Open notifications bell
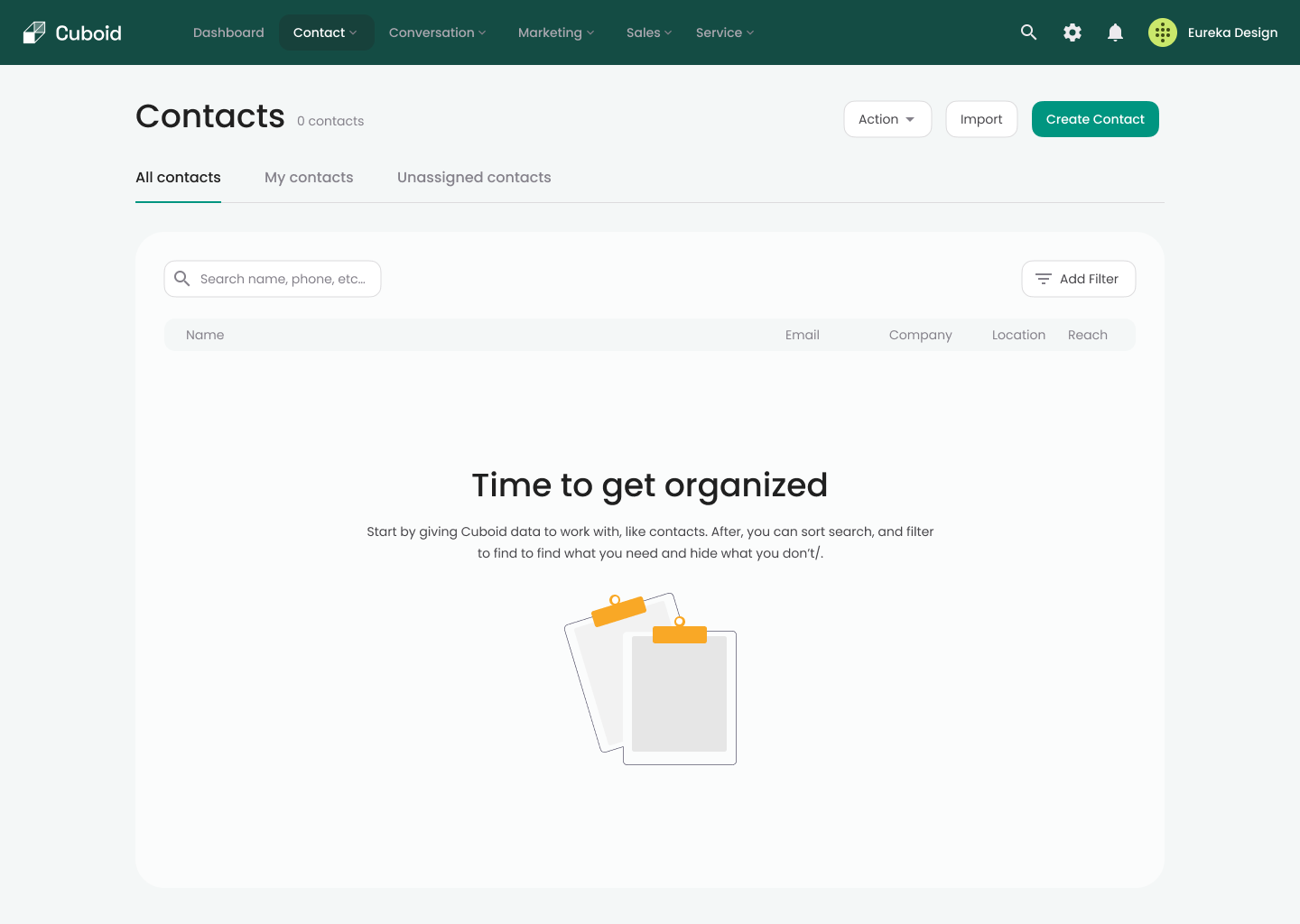Viewport: 1300px width, 924px height. pos(1115,32)
